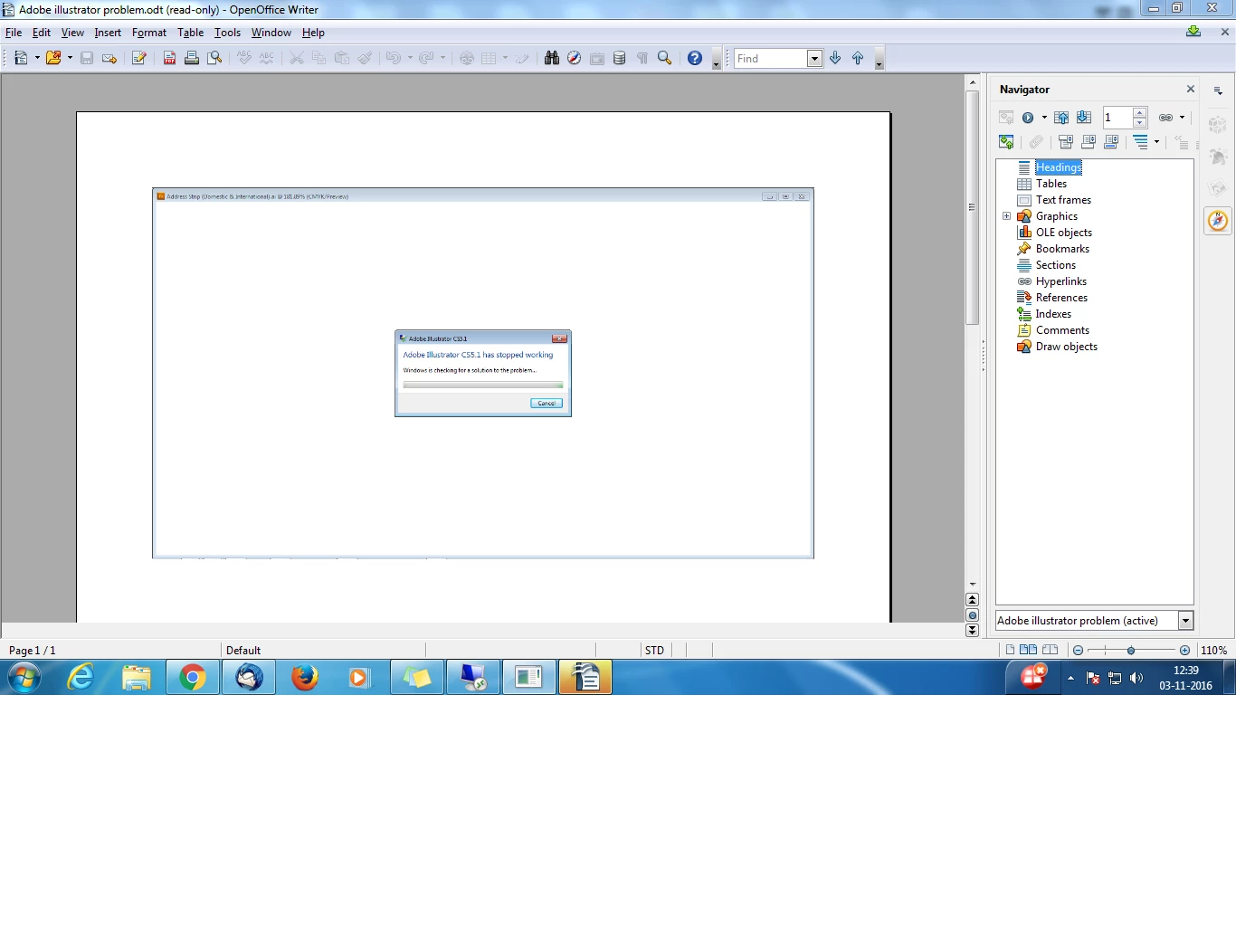
Task: Select Tables in the Navigator tree
Action: pos(1051,184)
